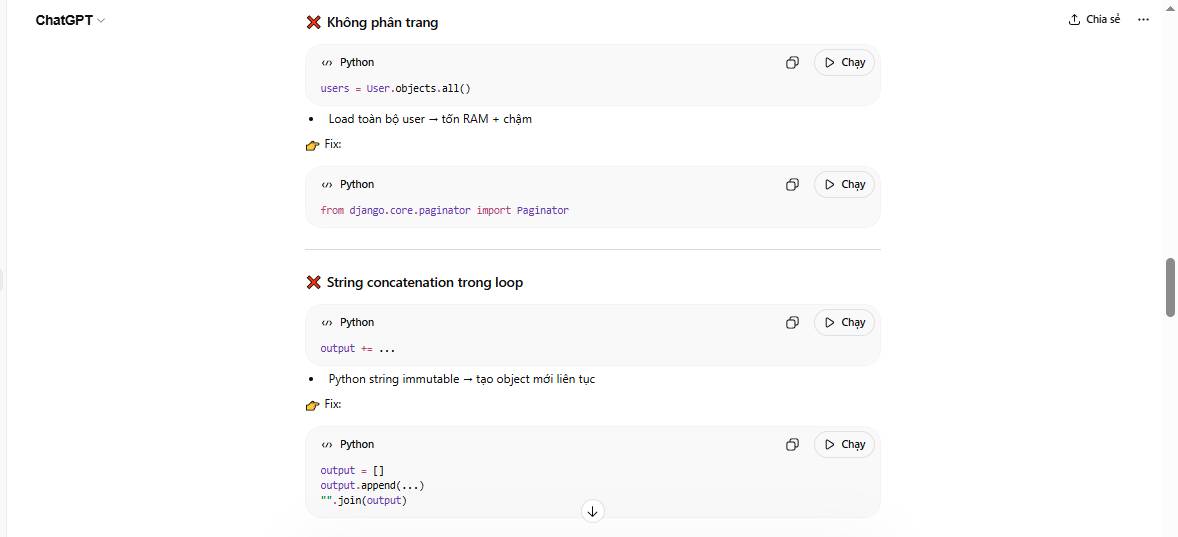The image size is (1178, 537).
Task: Share the conversation via Chia sẻ
Action: coord(1094,19)
